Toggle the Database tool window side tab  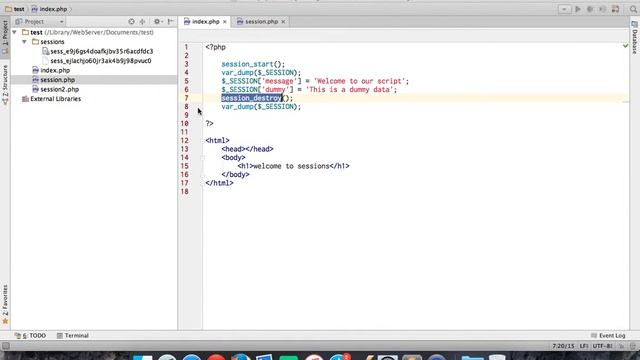click(x=634, y=38)
